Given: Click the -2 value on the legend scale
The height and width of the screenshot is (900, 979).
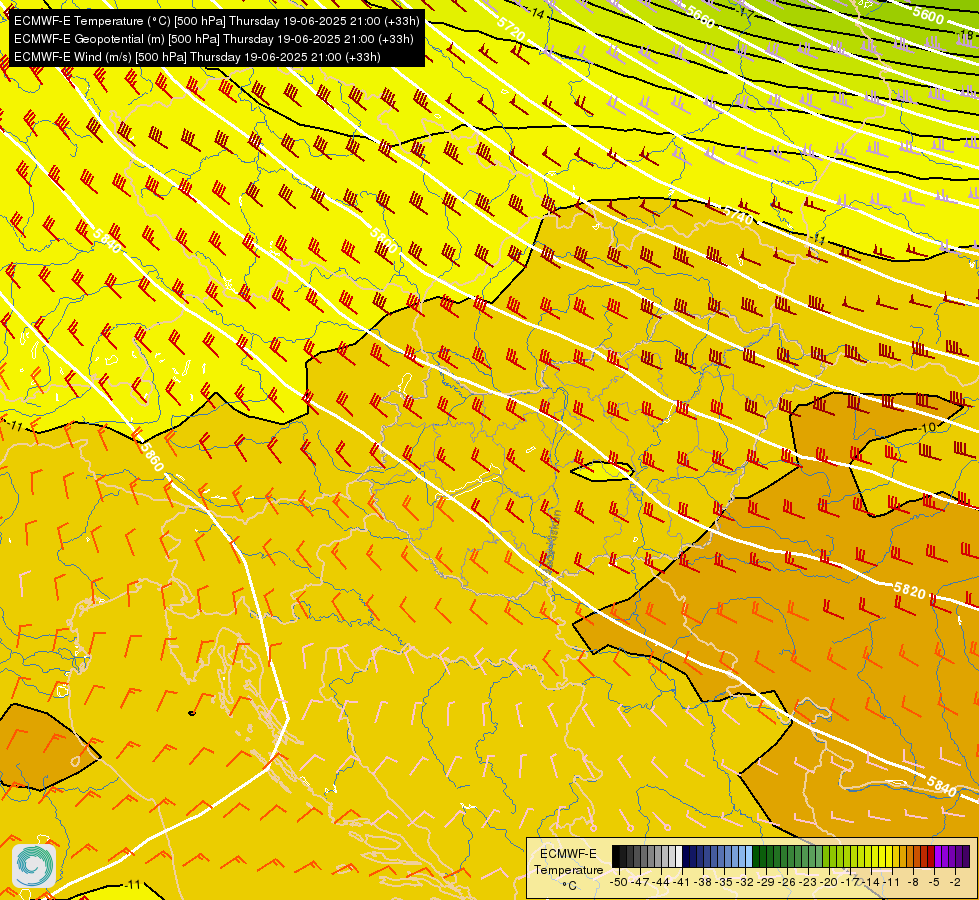Looking at the screenshot, I should point(955,882).
